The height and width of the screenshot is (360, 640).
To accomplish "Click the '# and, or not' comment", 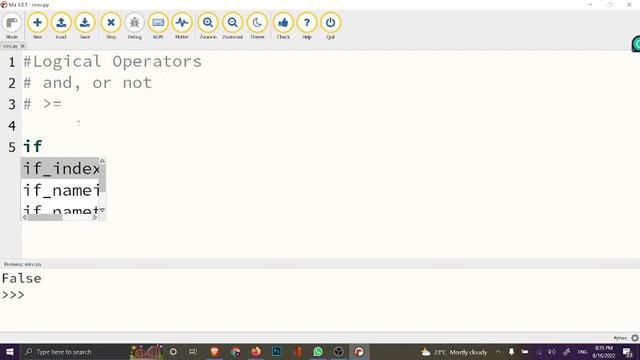I will click(88, 83).
